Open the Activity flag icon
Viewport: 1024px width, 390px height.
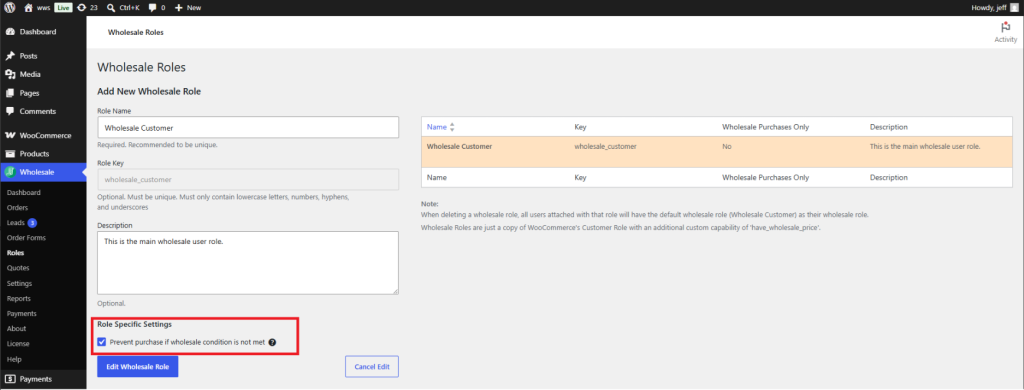(x=1005, y=27)
